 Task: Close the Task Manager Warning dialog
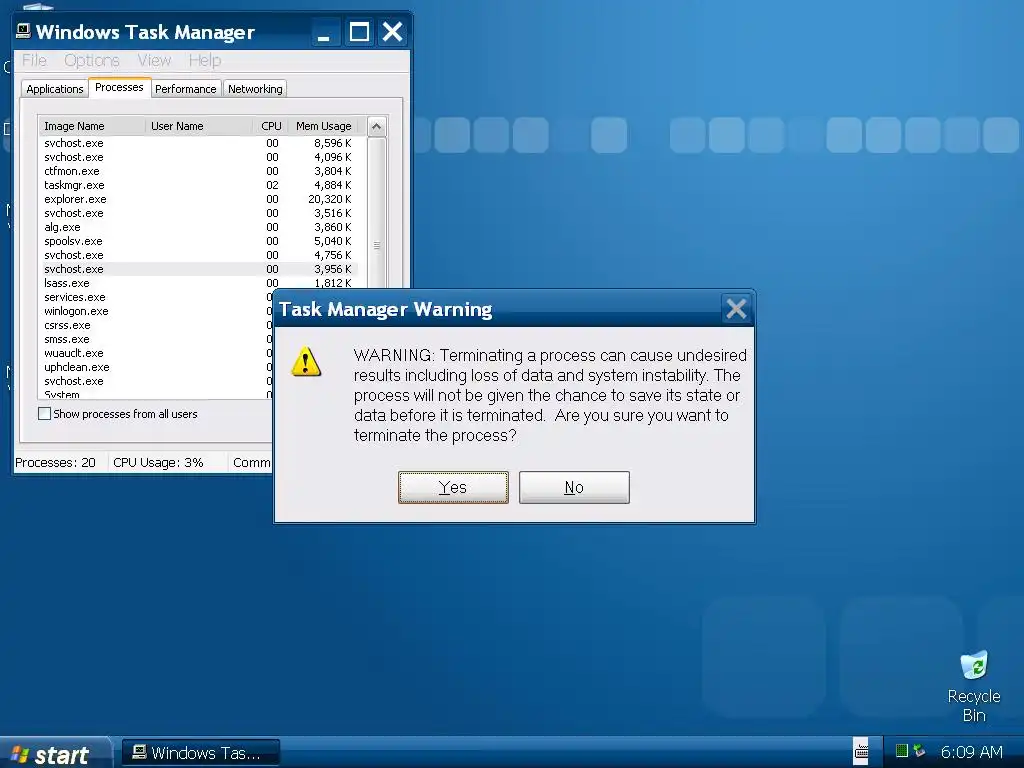(x=736, y=309)
